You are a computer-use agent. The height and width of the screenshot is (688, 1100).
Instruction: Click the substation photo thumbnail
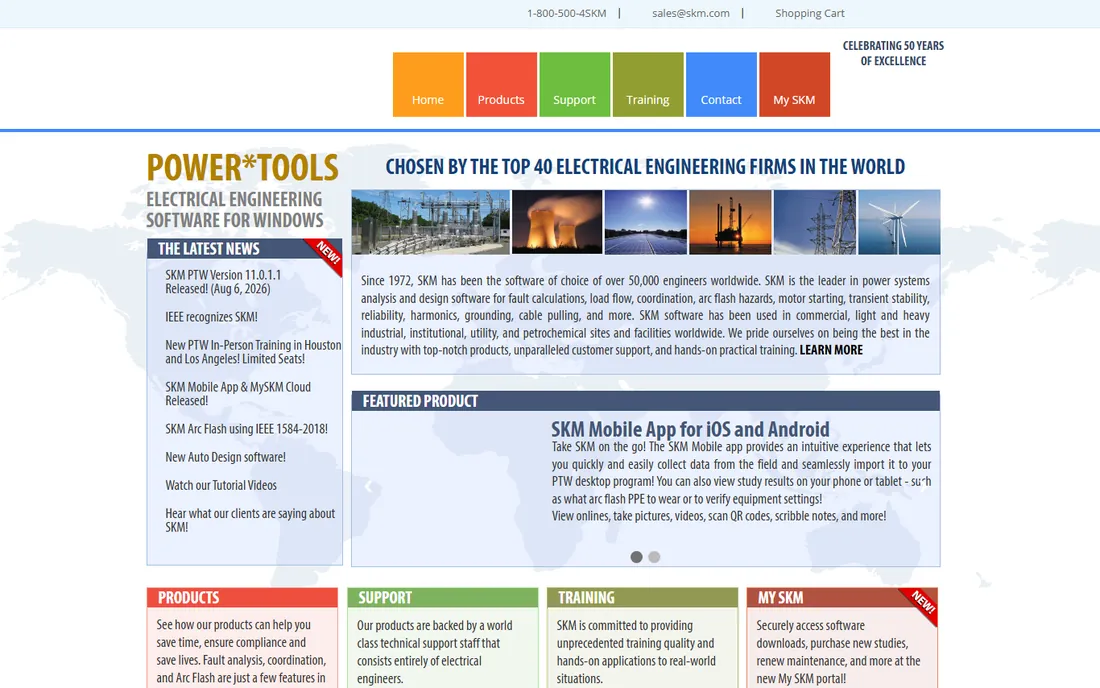(431, 222)
